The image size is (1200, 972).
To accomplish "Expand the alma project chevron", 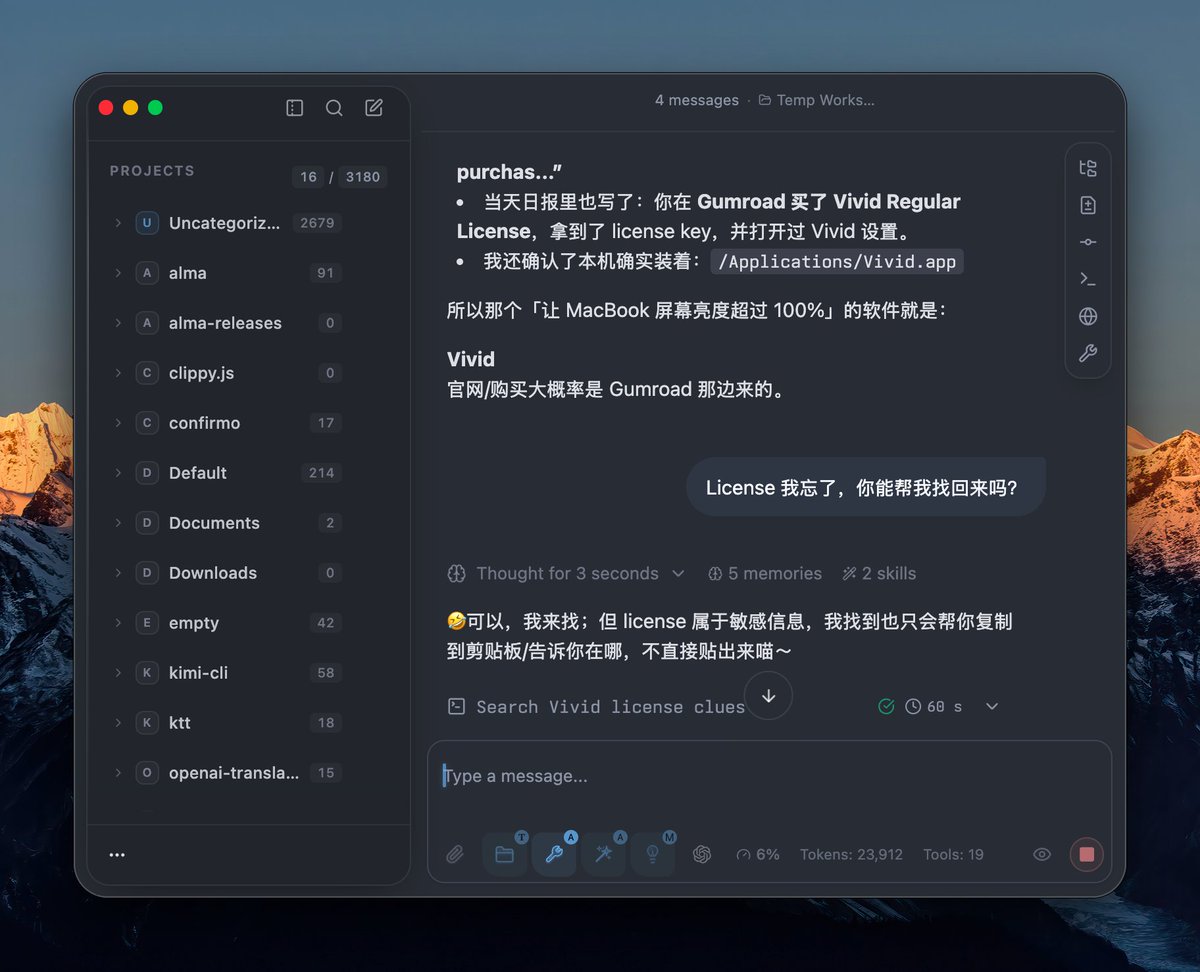I will point(117,273).
